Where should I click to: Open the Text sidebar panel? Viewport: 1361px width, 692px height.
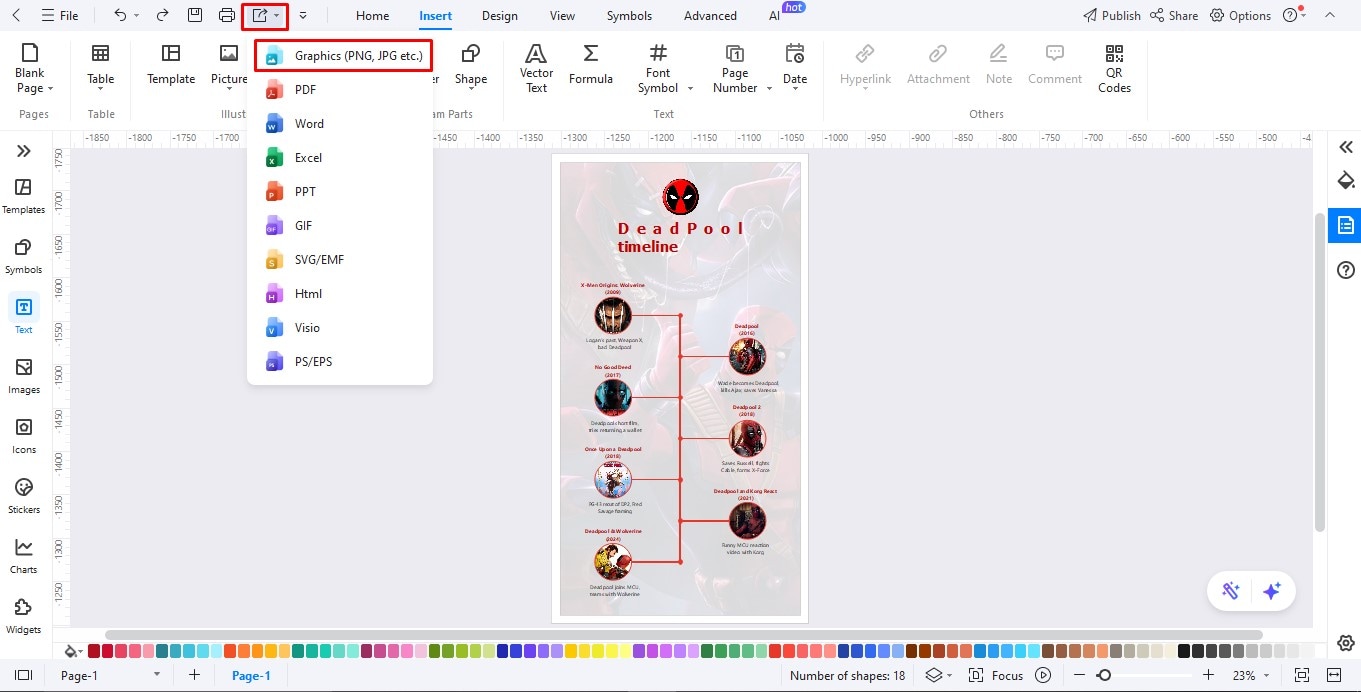pos(24,316)
